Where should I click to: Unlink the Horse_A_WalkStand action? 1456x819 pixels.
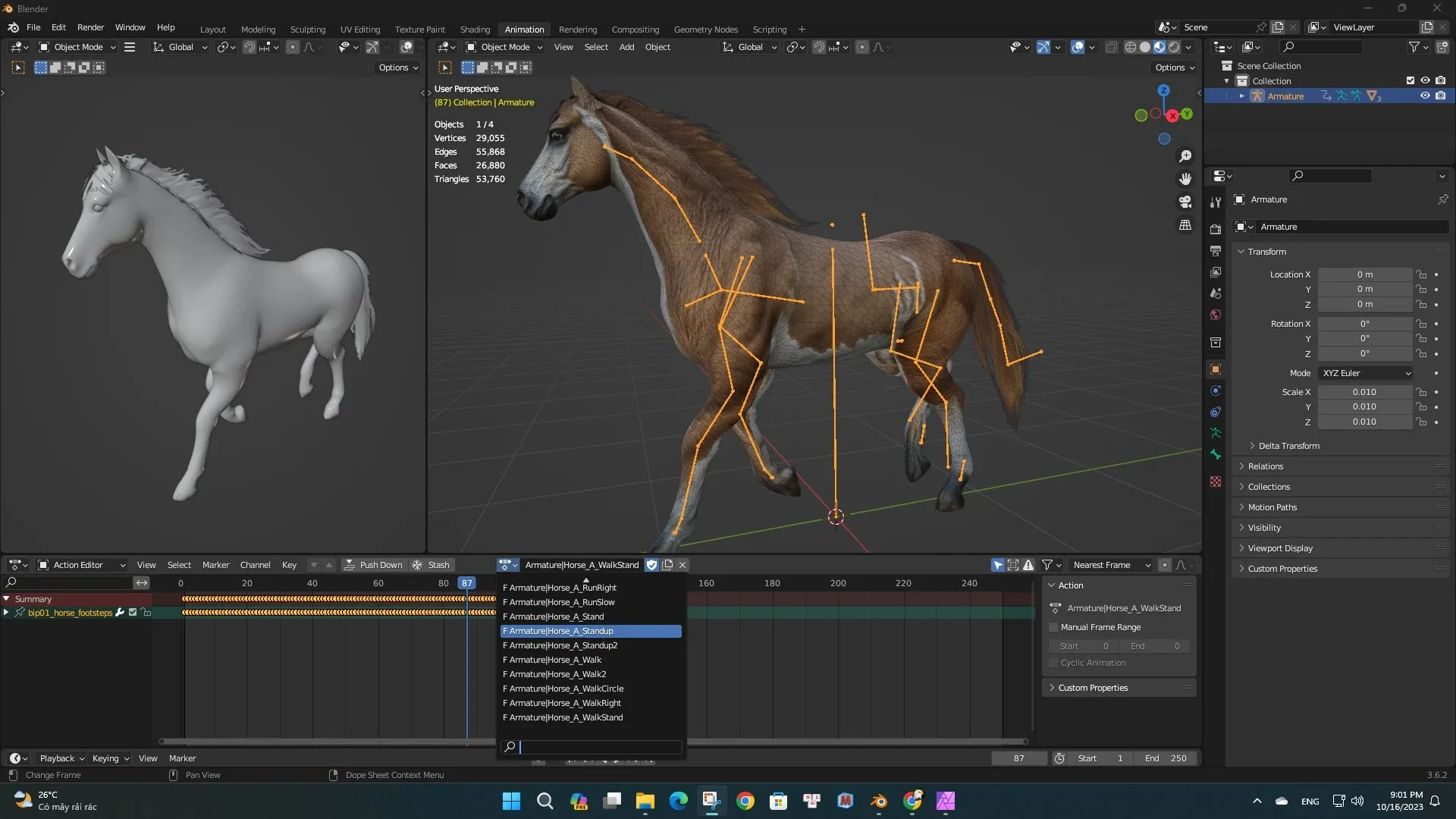(x=682, y=565)
